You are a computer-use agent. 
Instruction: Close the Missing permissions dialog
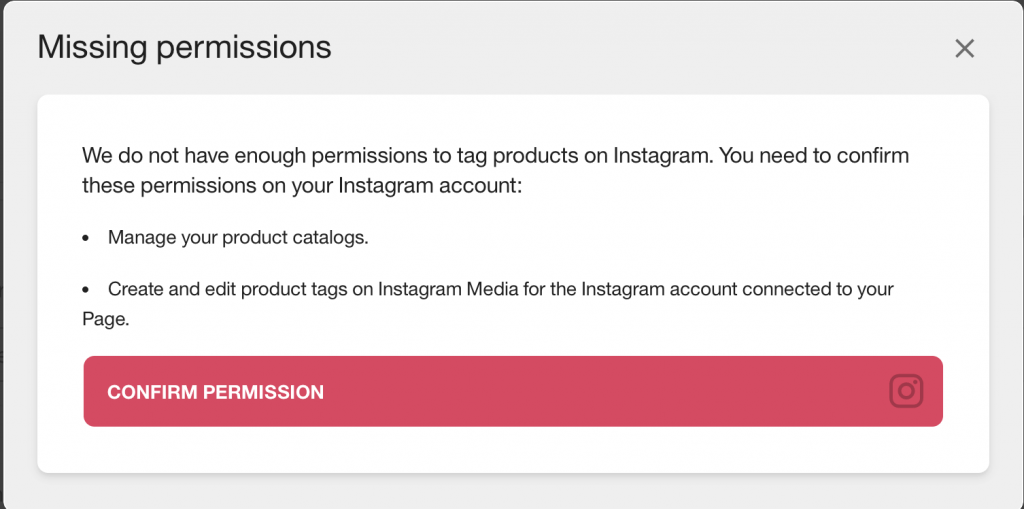point(964,48)
